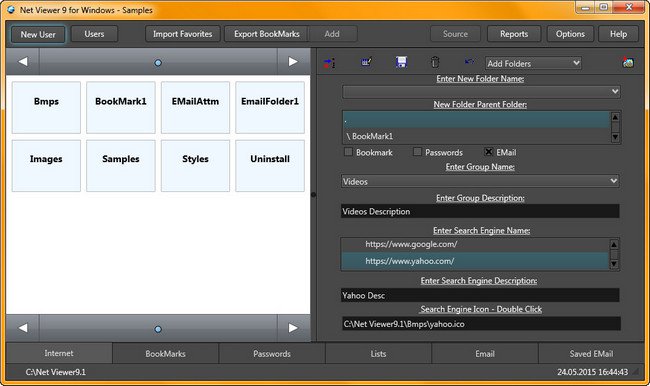Viewport: 650px width, 386px height.
Task: Switch to the BookMarks tab
Action: (165, 353)
